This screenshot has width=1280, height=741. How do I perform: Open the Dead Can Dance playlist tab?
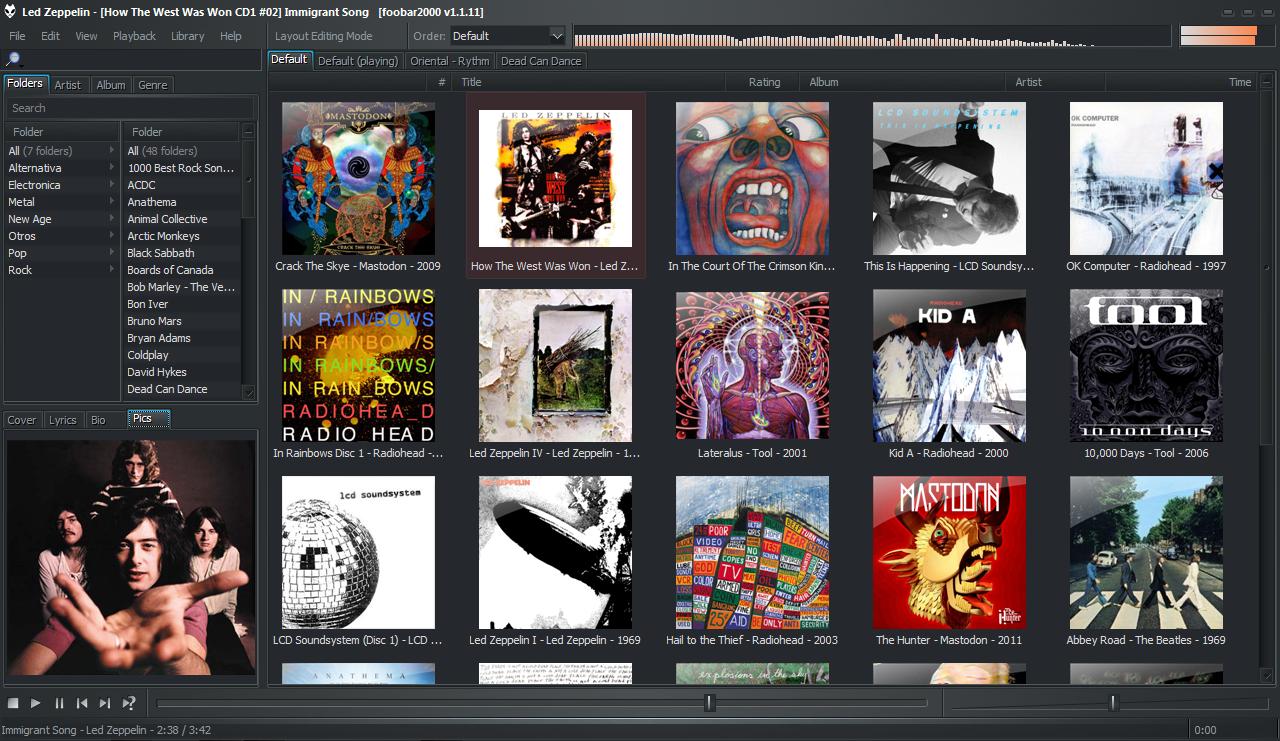coord(541,61)
